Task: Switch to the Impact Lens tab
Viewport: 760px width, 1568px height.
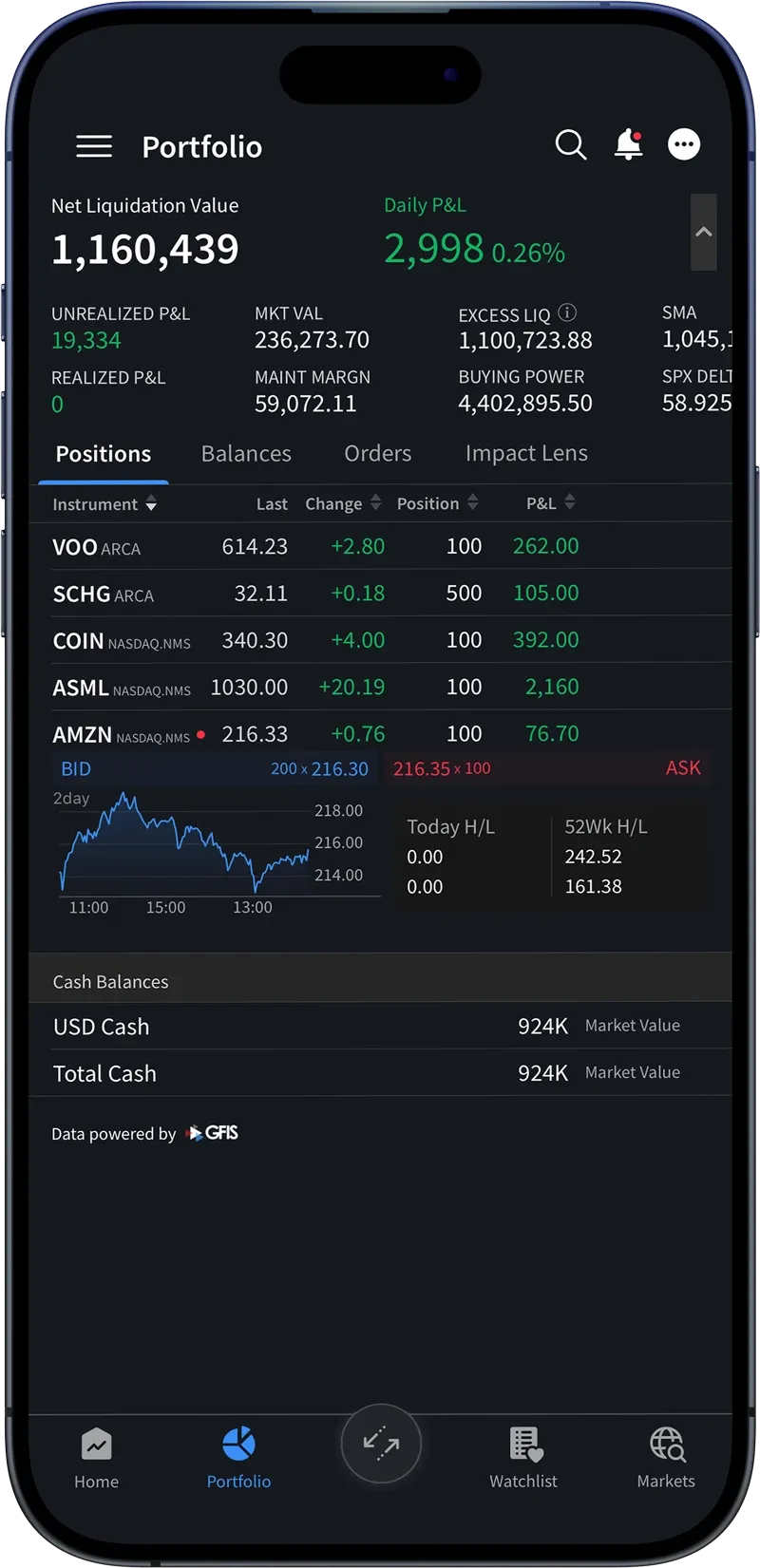Action: coord(526,454)
